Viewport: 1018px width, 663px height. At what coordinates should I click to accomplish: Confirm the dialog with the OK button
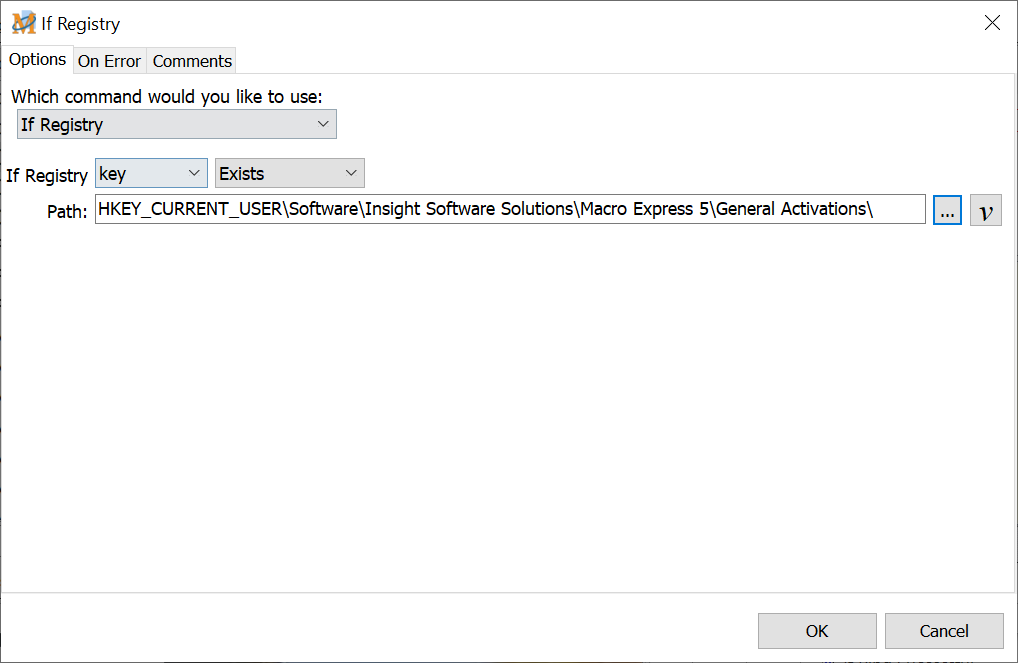click(817, 631)
